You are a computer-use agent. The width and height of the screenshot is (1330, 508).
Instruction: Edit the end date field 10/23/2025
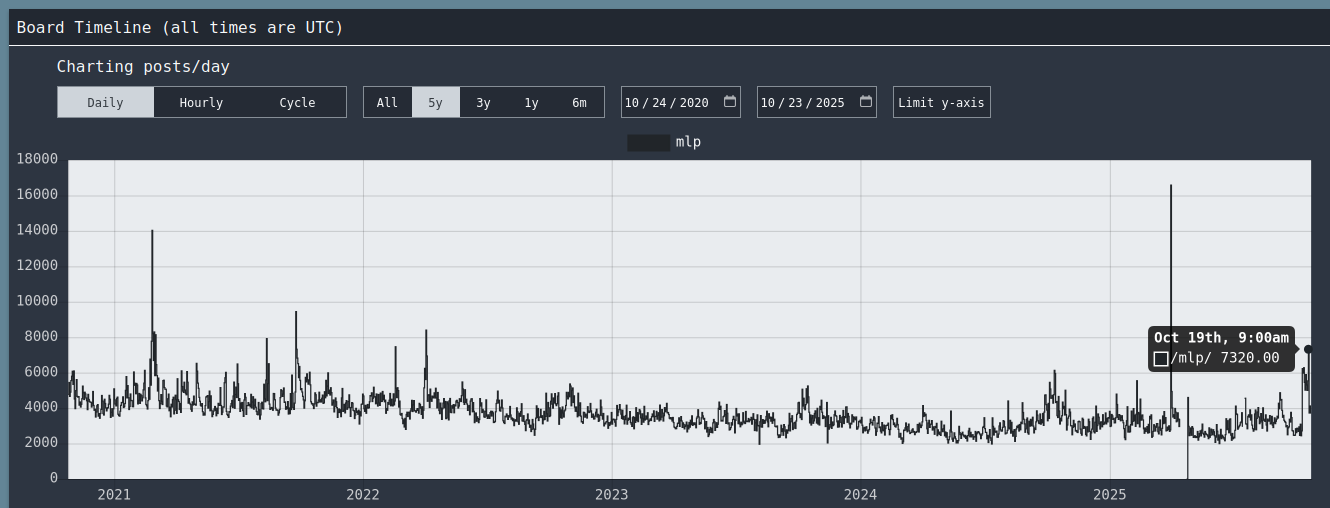817,102
